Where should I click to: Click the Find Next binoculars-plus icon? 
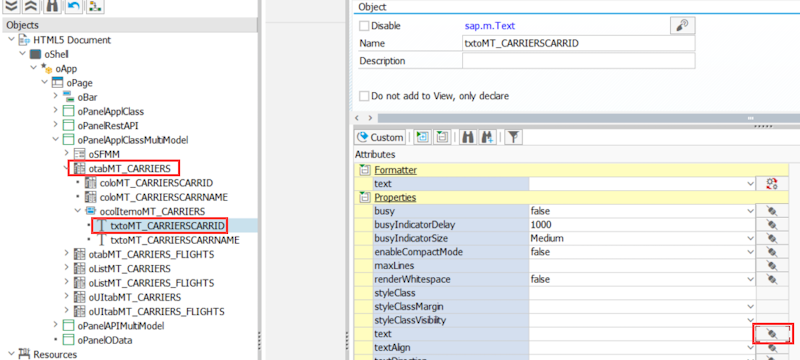(x=486, y=137)
